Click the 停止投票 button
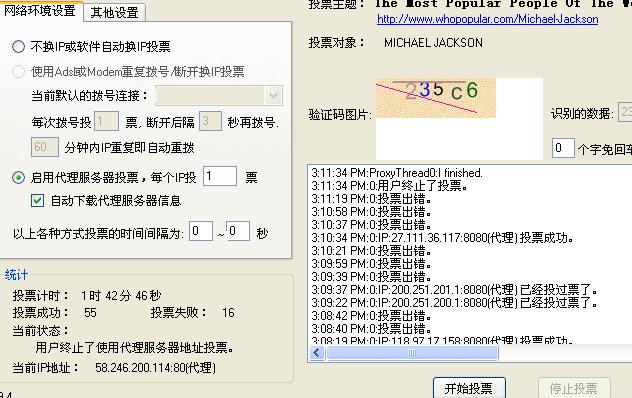This screenshot has width=632, height=398. [574, 388]
